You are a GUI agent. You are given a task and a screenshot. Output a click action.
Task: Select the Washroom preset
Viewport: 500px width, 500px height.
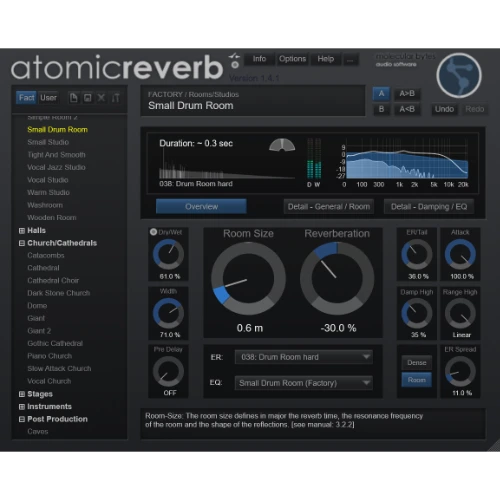45,205
